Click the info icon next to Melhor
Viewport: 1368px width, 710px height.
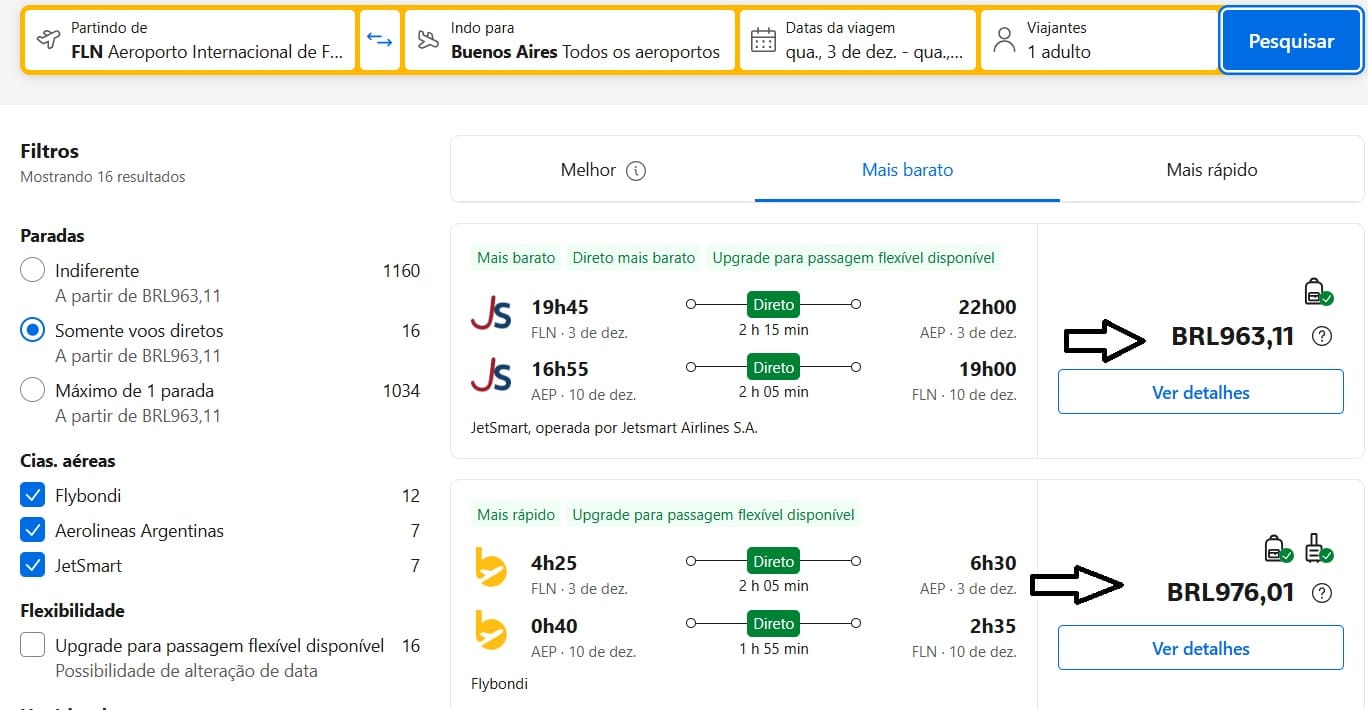point(636,171)
